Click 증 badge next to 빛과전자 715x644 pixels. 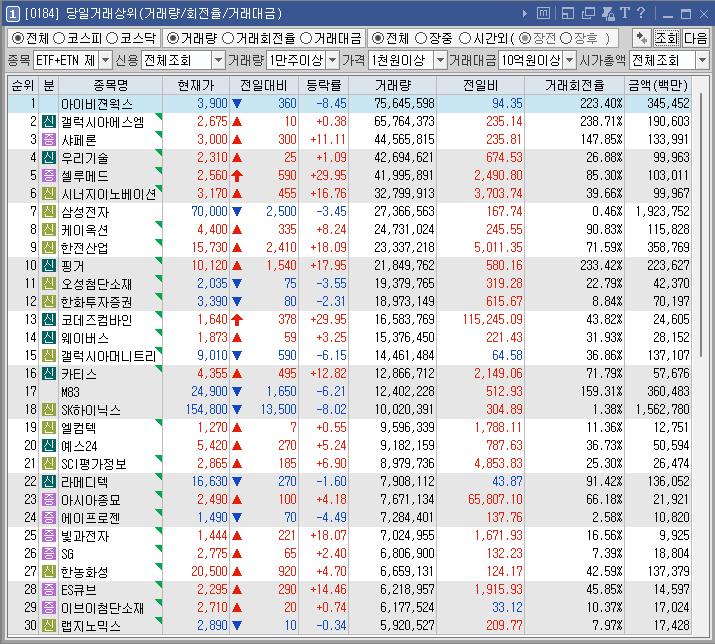click(x=49, y=535)
